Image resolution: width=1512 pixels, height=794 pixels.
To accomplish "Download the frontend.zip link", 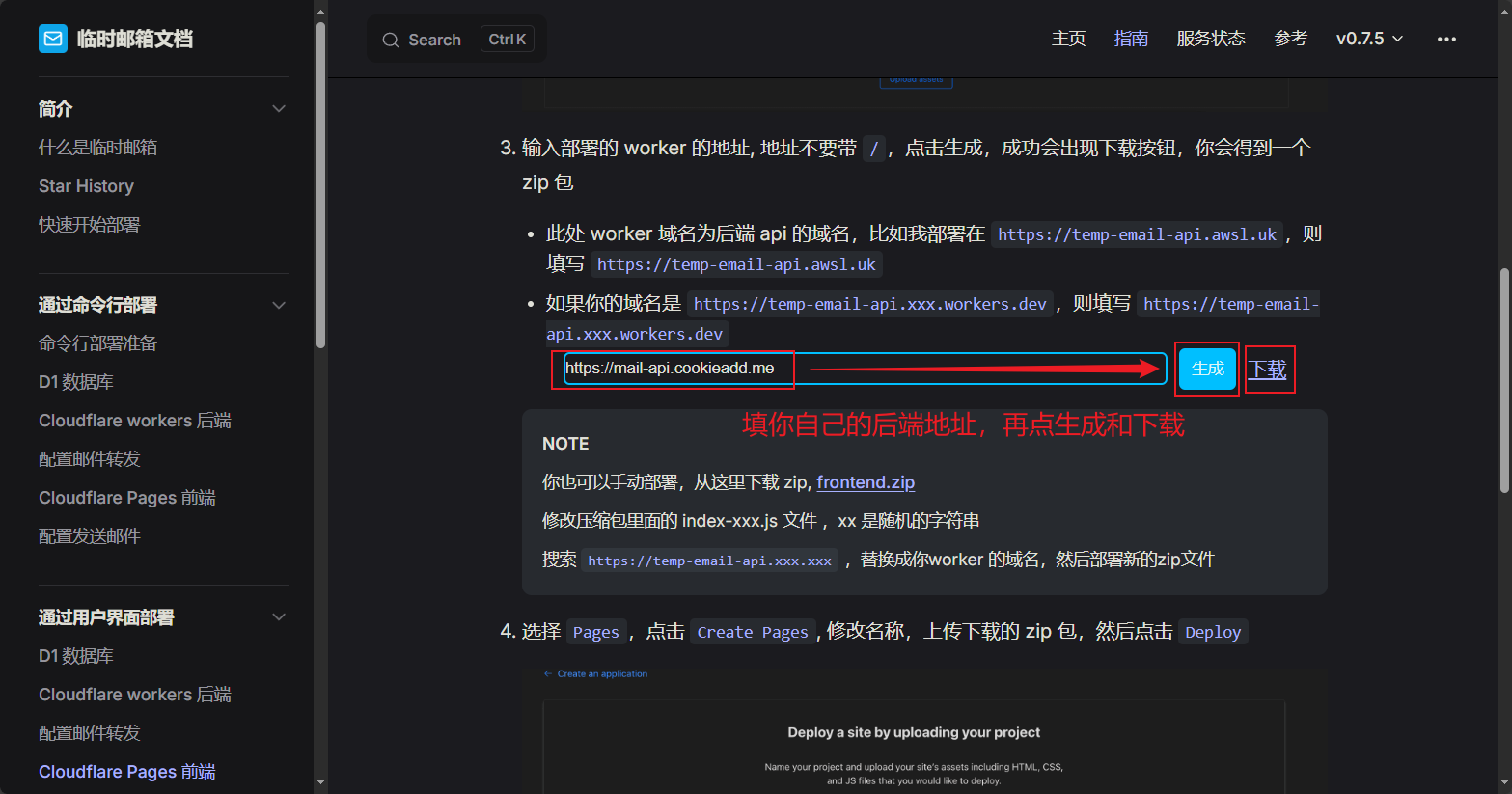I will pyautogui.click(x=866, y=482).
